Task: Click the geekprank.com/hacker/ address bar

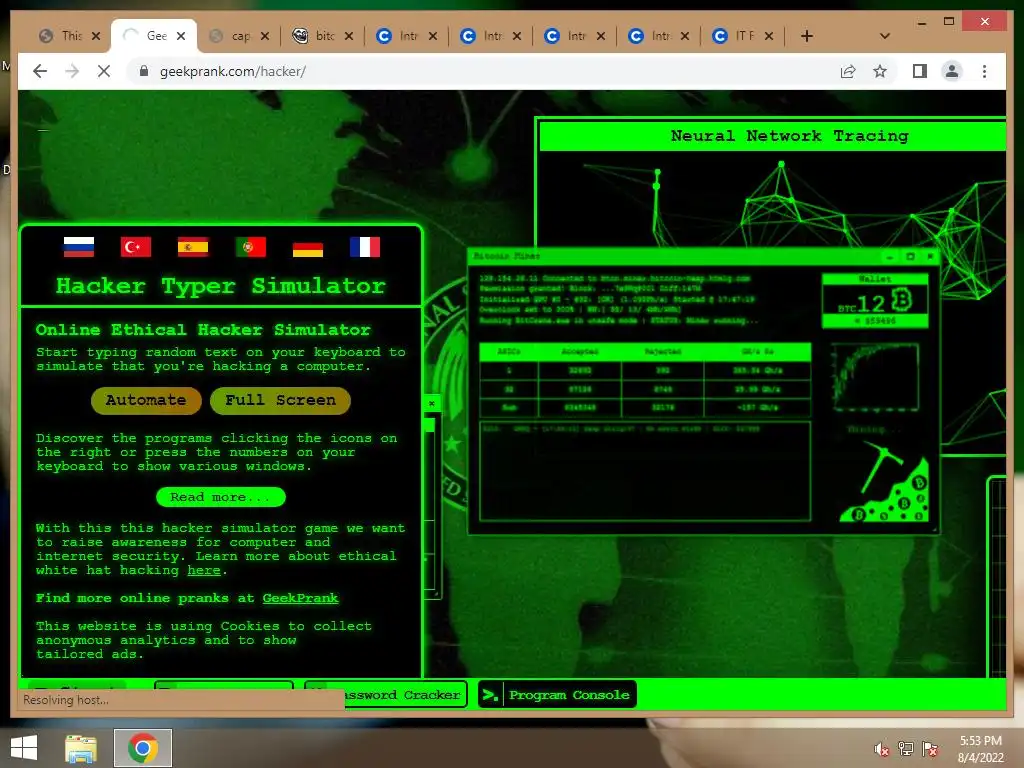Action: click(483, 71)
